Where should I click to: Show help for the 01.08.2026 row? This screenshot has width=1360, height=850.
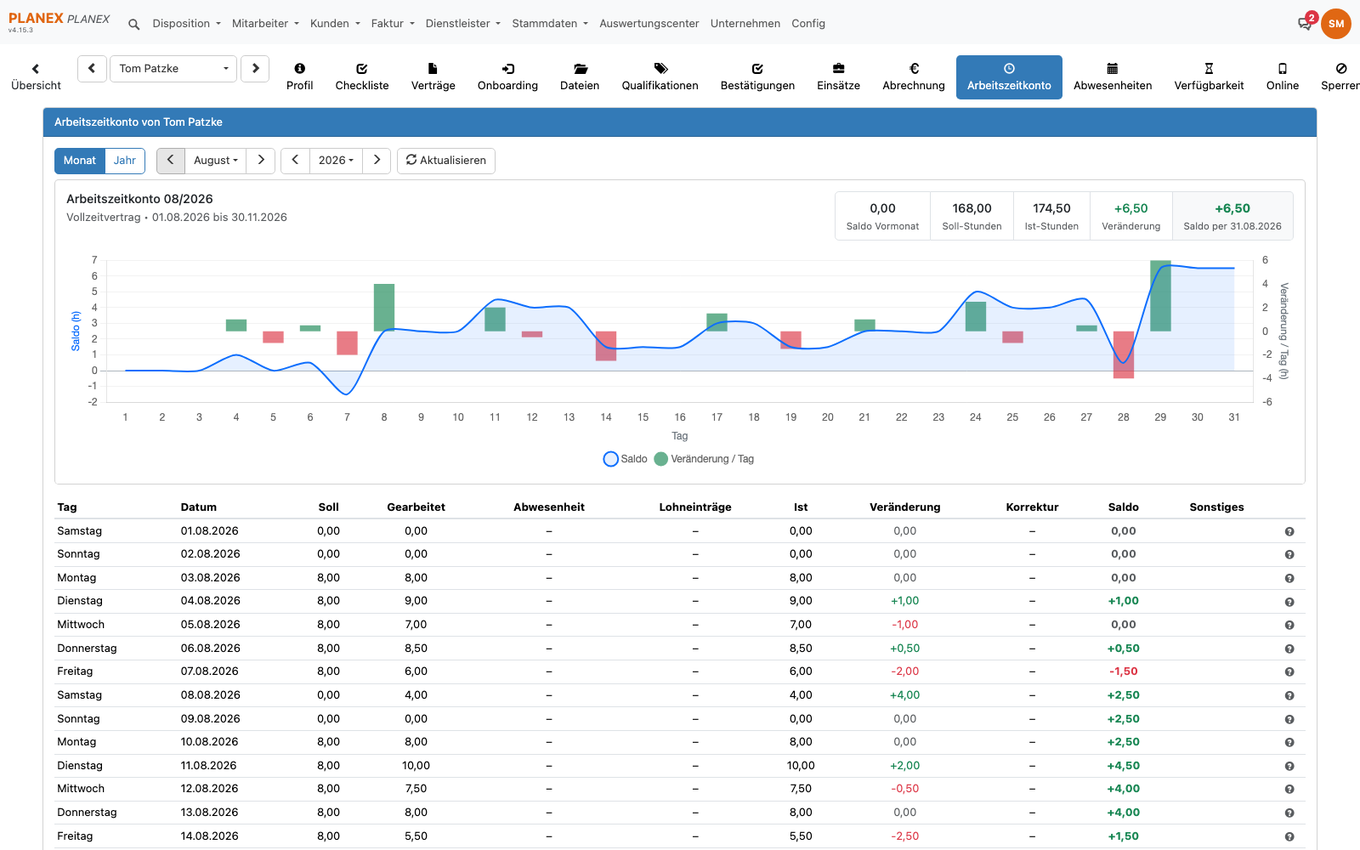coord(1290,532)
